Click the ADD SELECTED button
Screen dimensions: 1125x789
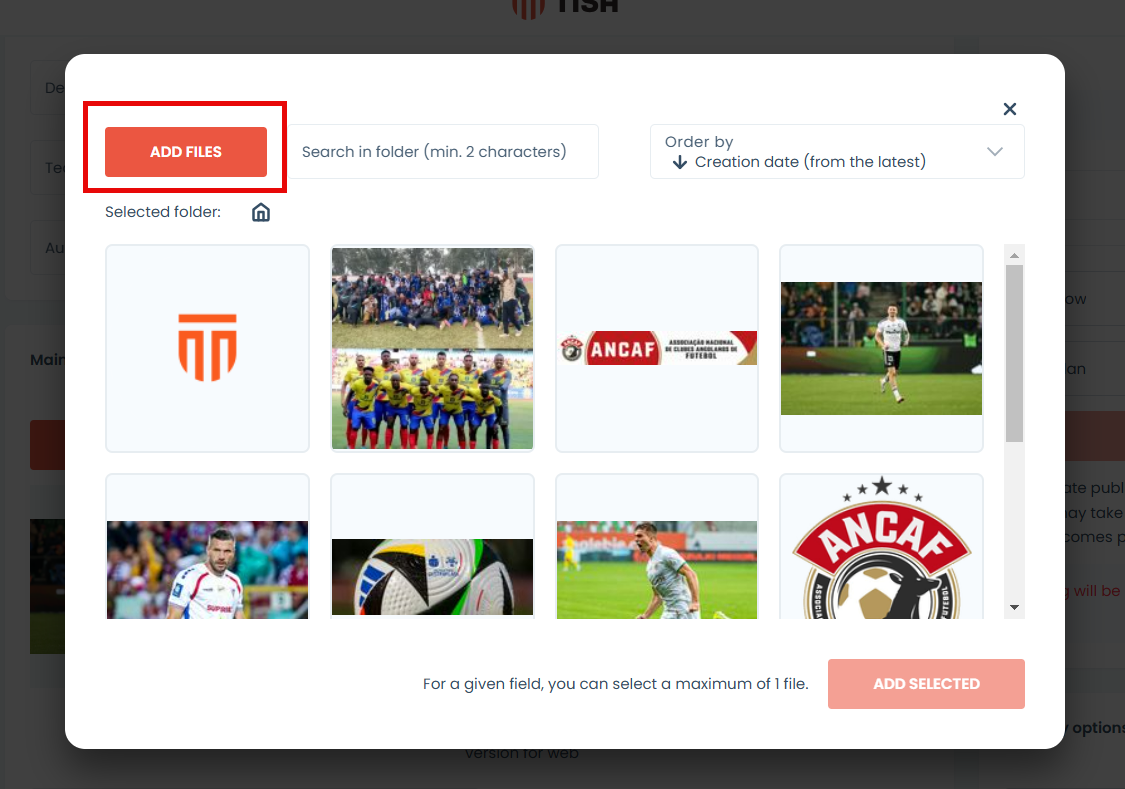click(x=926, y=684)
